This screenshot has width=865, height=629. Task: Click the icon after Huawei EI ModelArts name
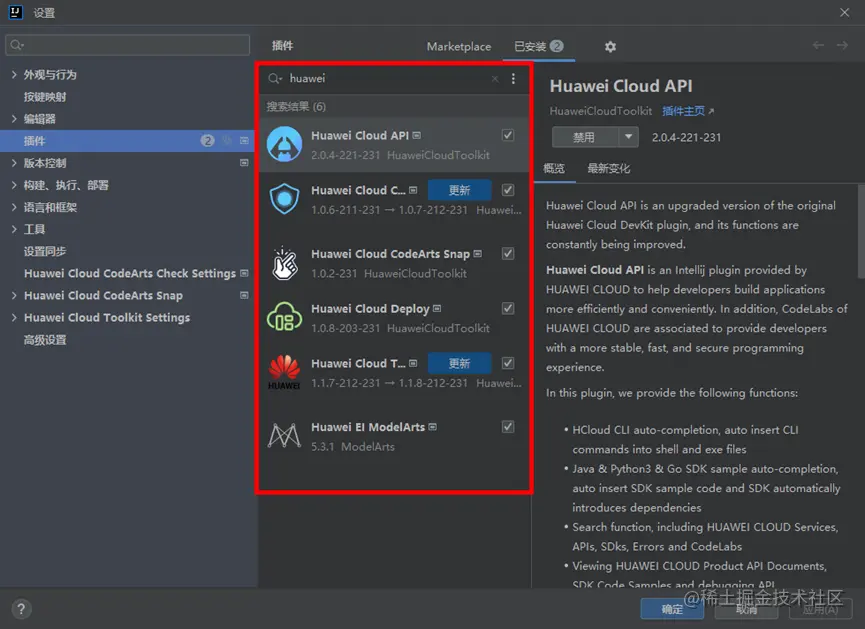432,427
